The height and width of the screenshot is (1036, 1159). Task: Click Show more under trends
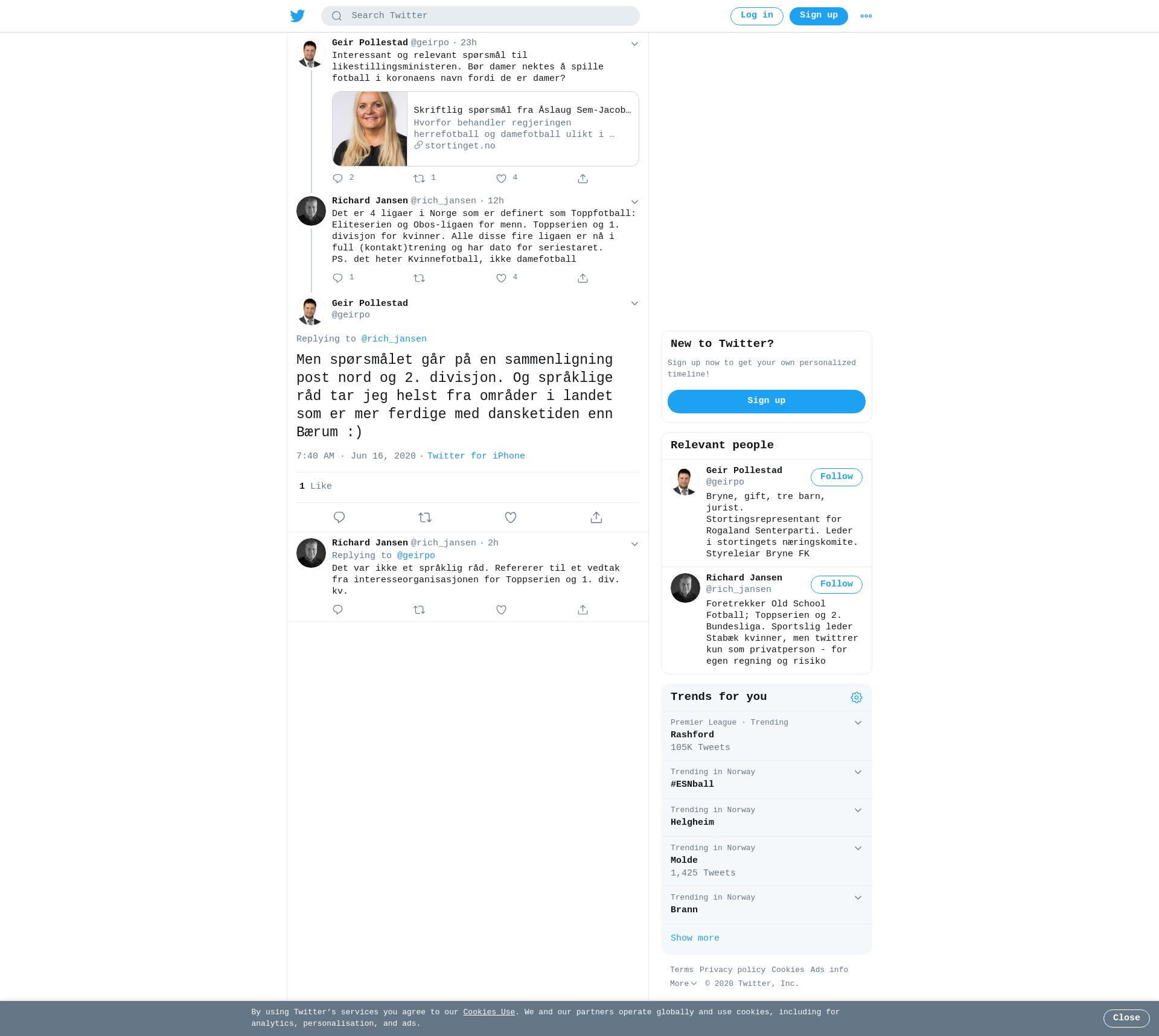(x=695, y=938)
